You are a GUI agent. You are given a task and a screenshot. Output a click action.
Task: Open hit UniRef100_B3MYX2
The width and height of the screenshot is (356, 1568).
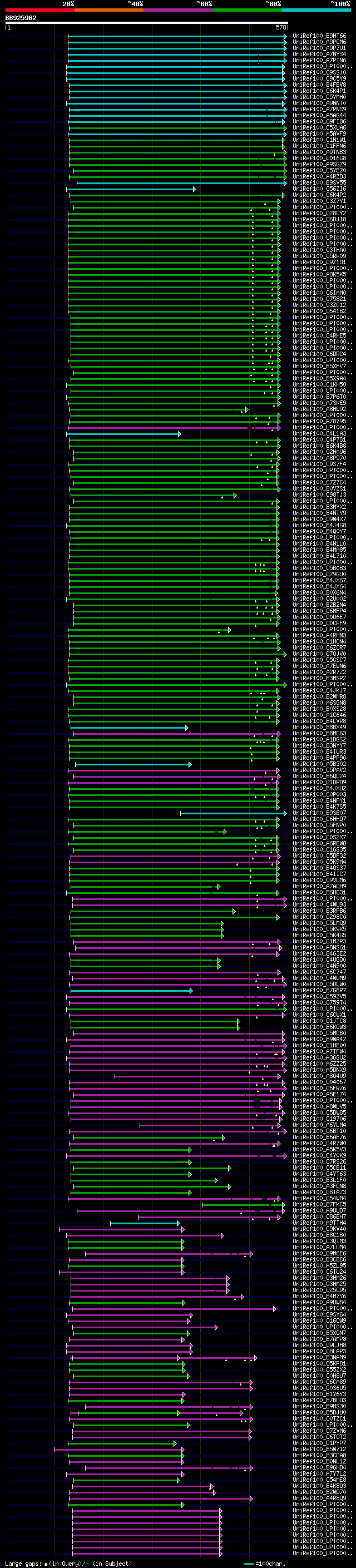(x=319, y=507)
